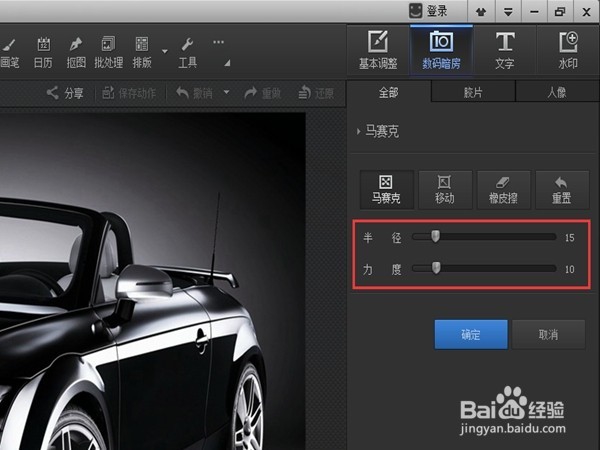The image size is (600, 450).
Task: Click 分享 share button
Action: click(x=65, y=93)
